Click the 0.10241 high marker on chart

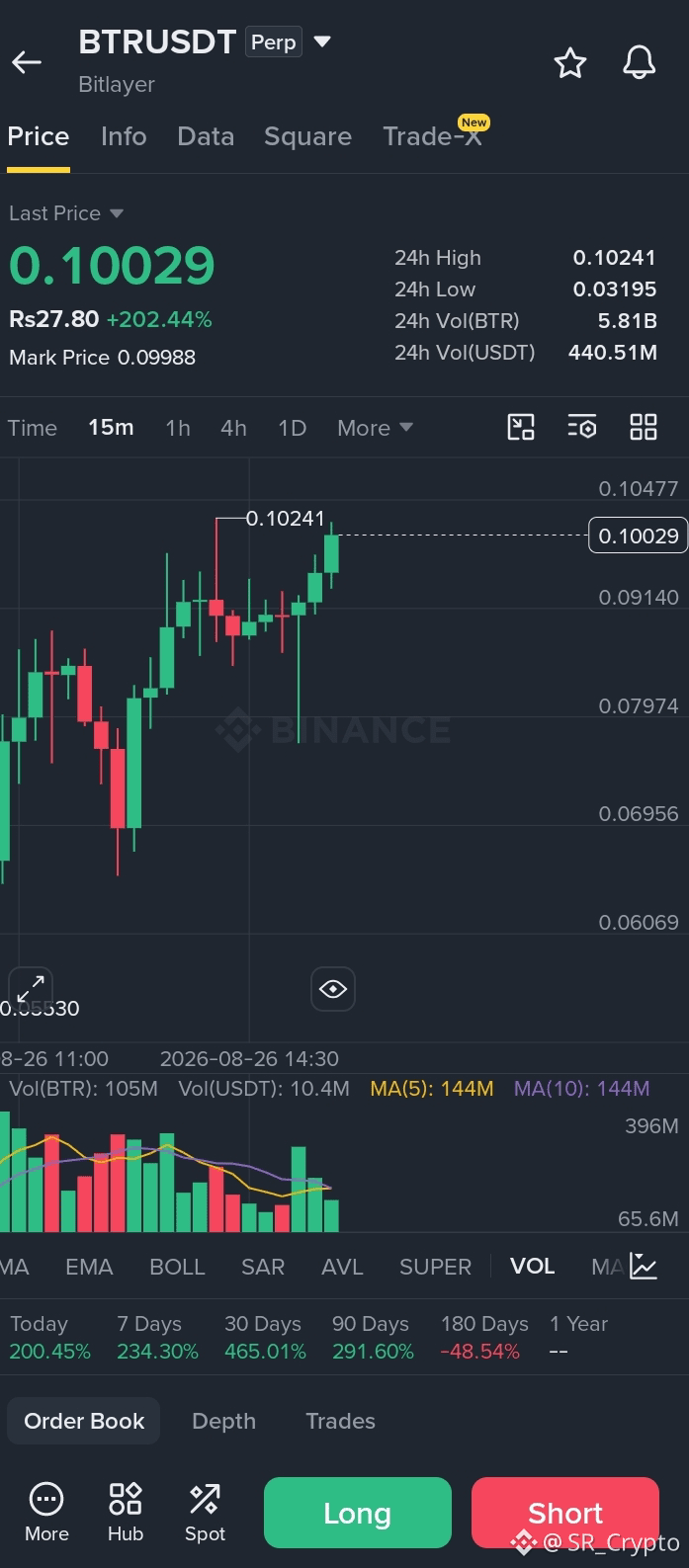[x=285, y=519]
